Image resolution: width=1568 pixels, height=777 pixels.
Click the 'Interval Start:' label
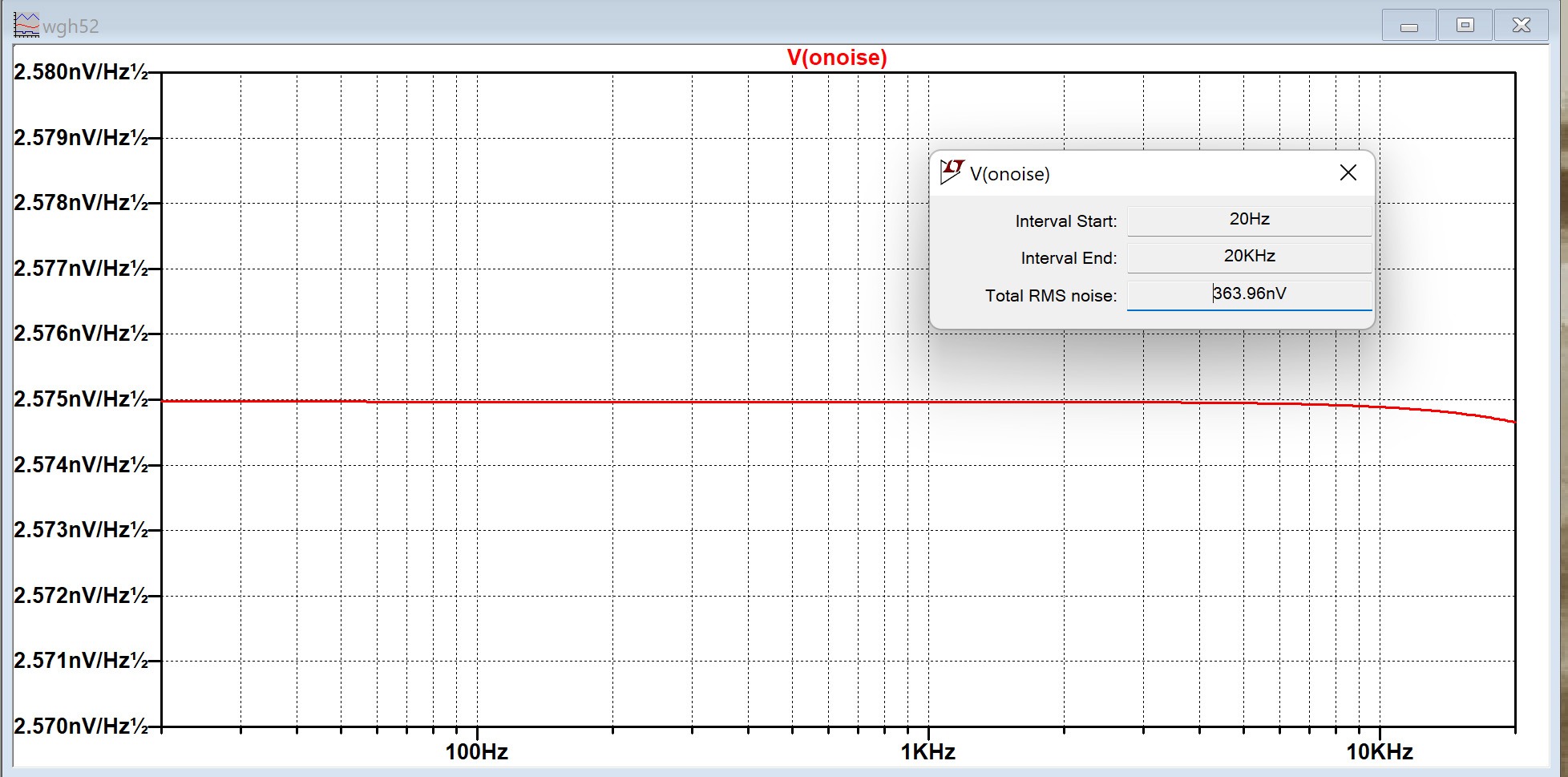1066,221
